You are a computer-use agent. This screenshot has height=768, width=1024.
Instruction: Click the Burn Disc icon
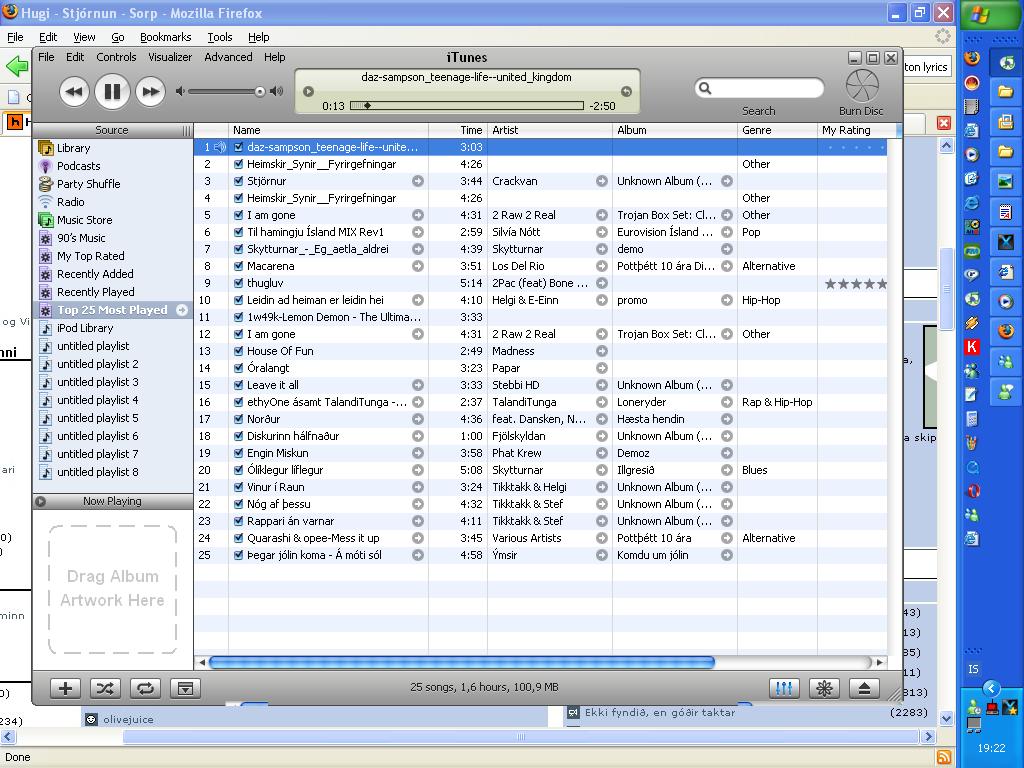pyautogui.click(x=862, y=86)
